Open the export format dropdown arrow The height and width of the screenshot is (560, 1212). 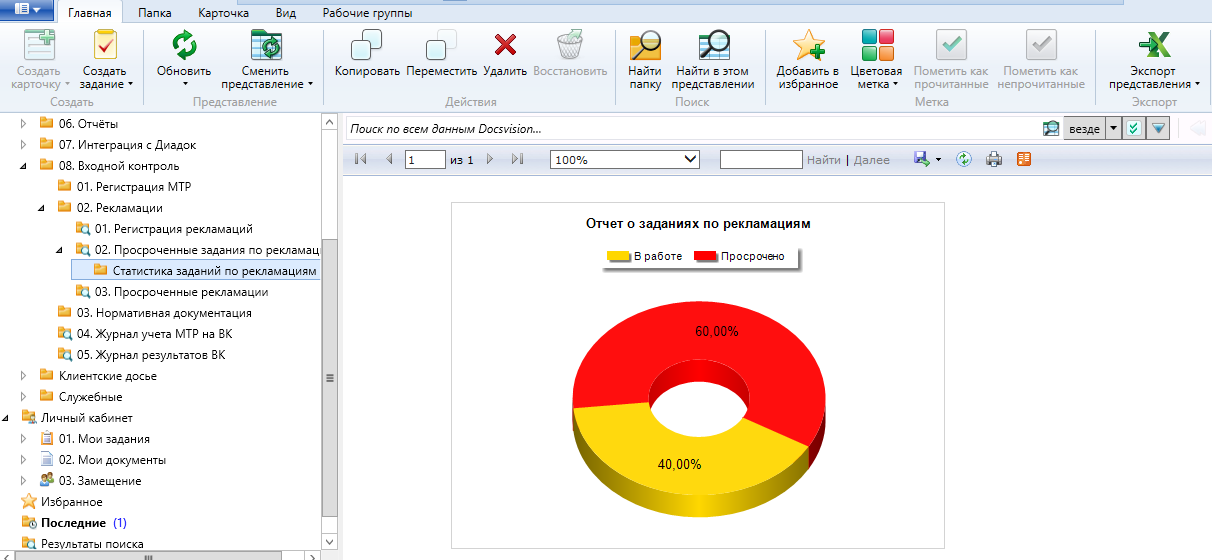[938, 160]
